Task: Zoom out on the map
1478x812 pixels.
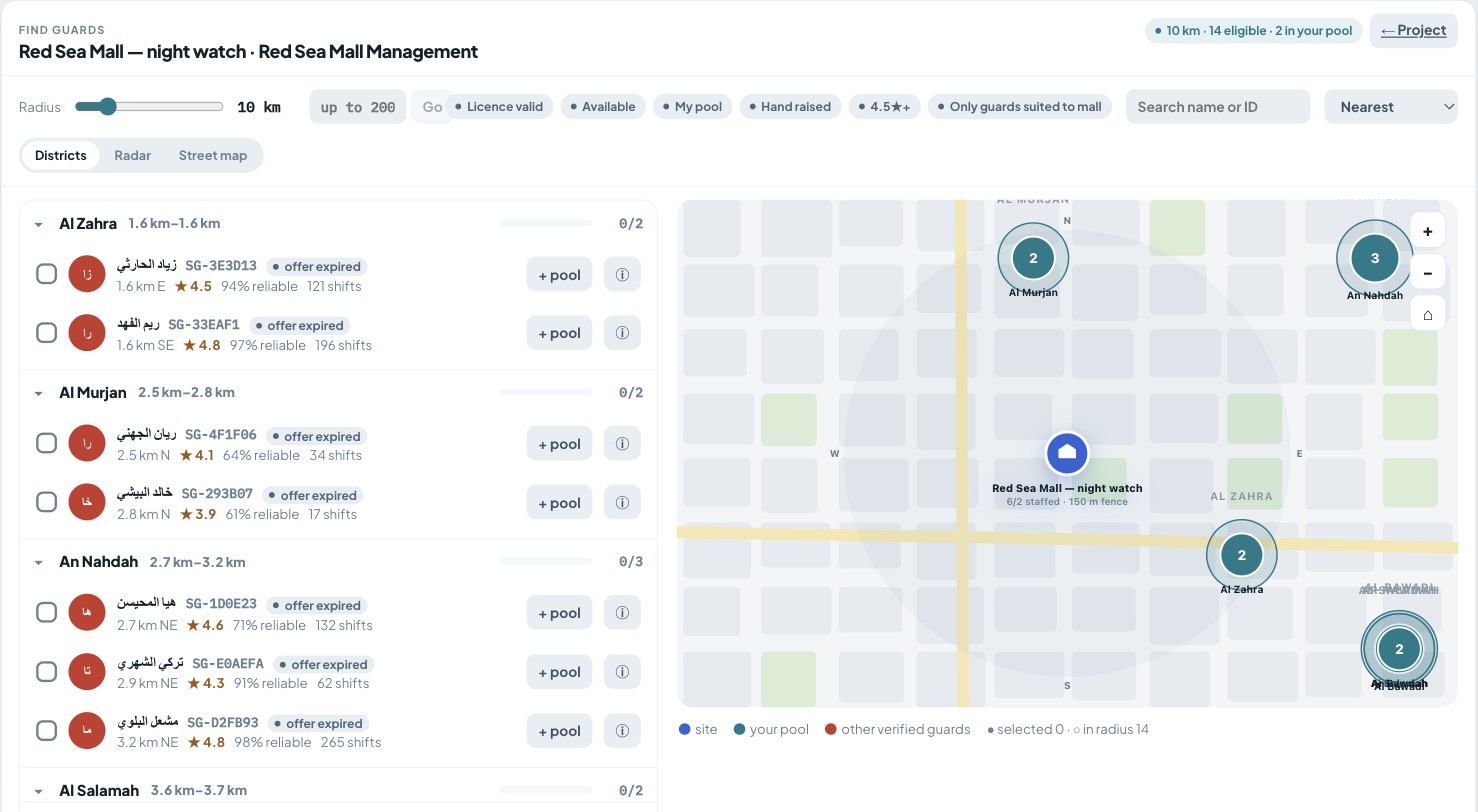Action: coord(1427,272)
